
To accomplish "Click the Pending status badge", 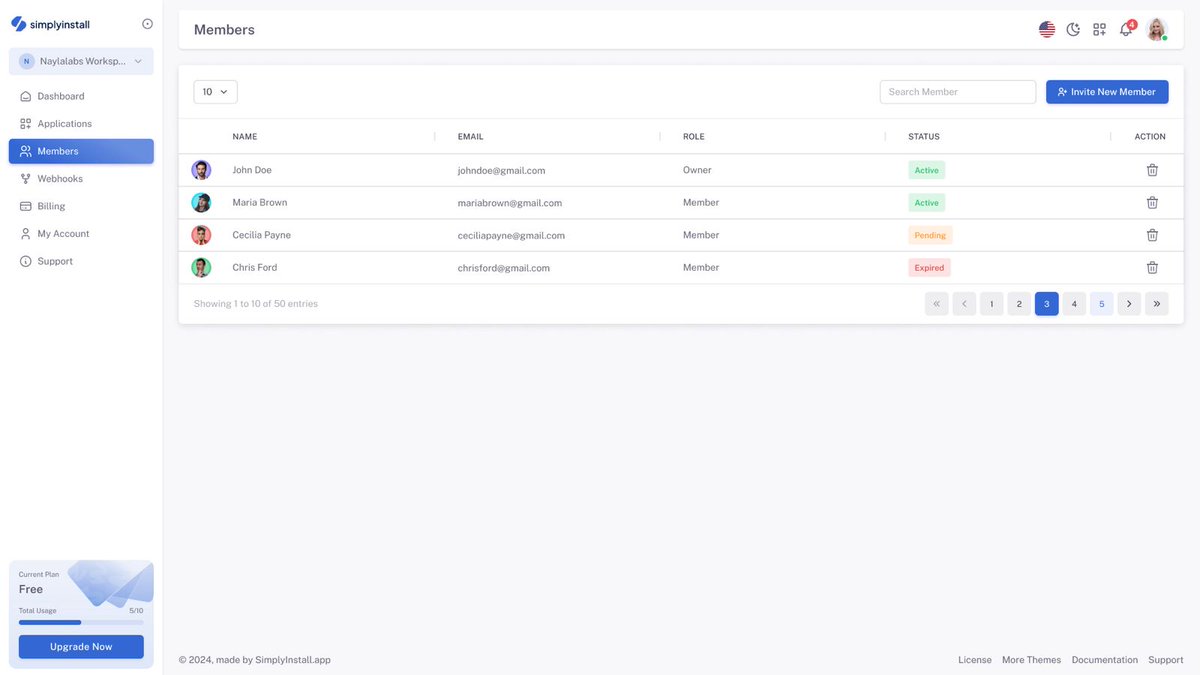I will 930,235.
